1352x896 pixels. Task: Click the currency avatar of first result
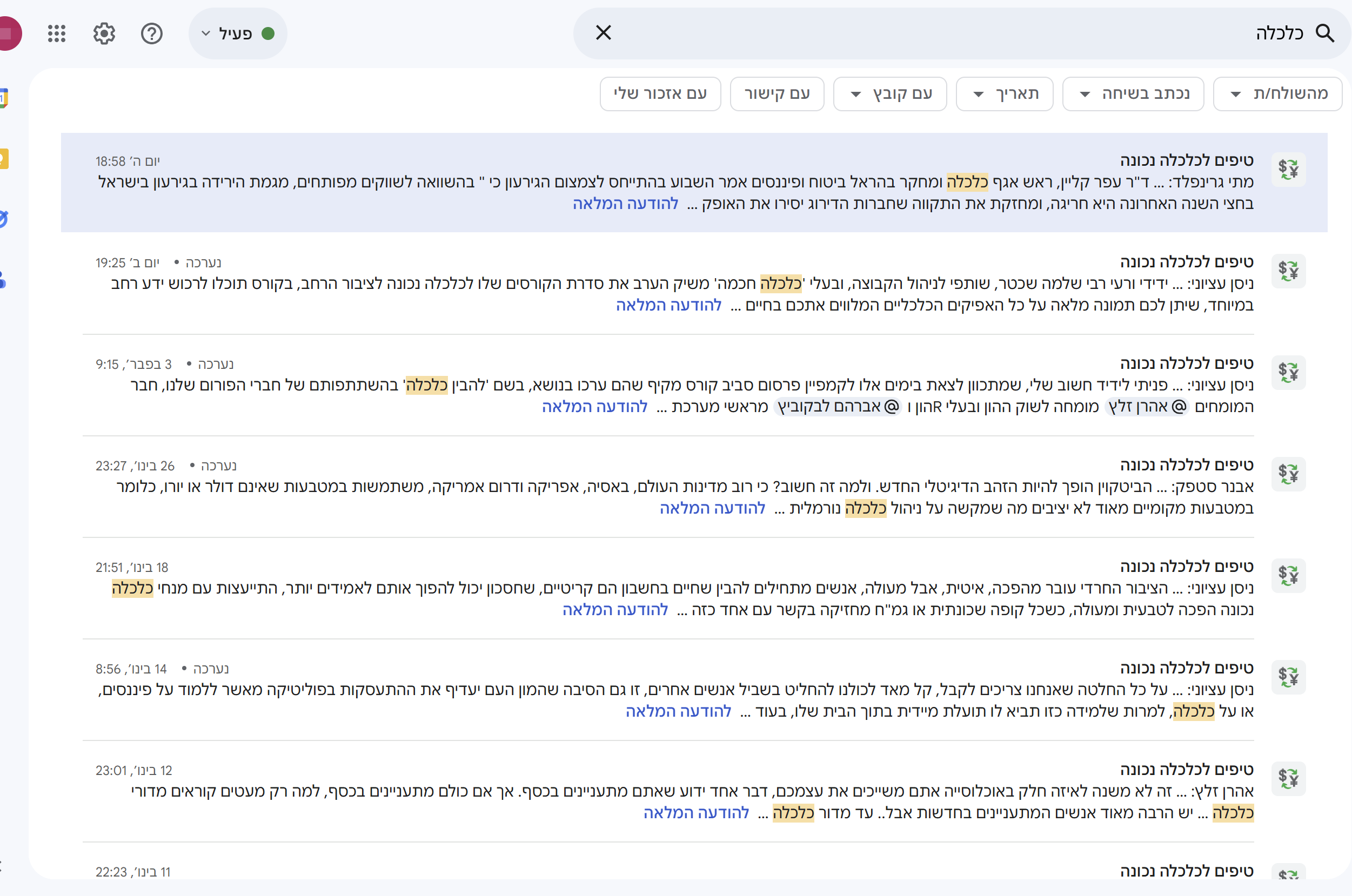tap(1288, 169)
